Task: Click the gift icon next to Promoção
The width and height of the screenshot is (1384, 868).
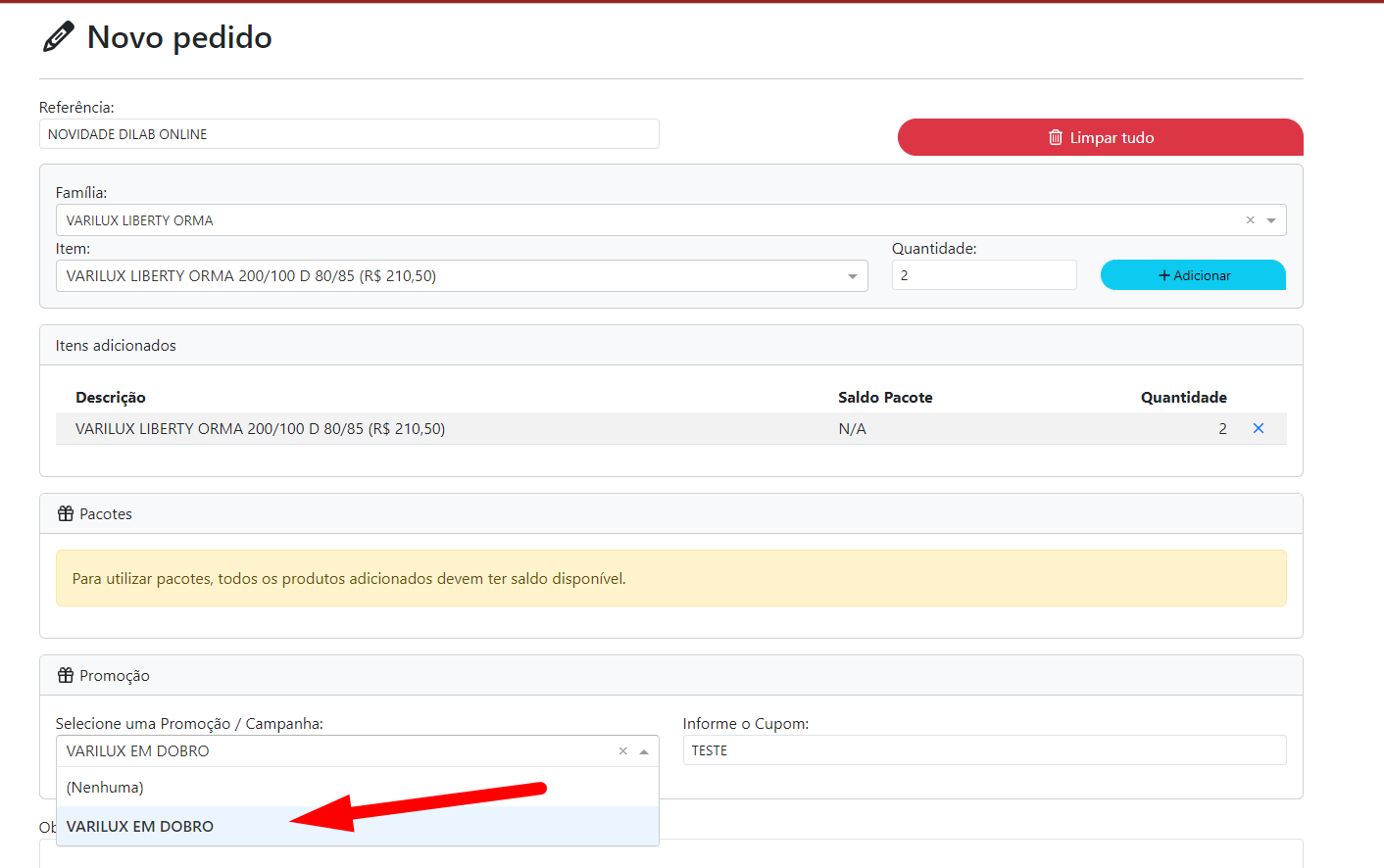Action: 66,675
